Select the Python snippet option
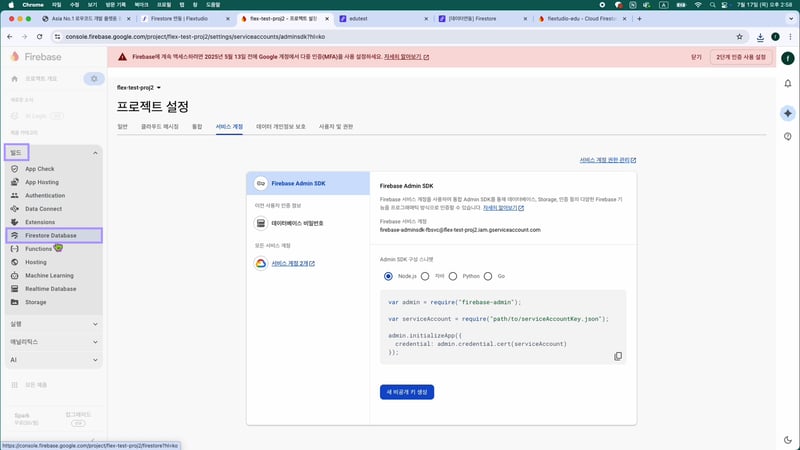The width and height of the screenshot is (800, 450). tap(453, 275)
